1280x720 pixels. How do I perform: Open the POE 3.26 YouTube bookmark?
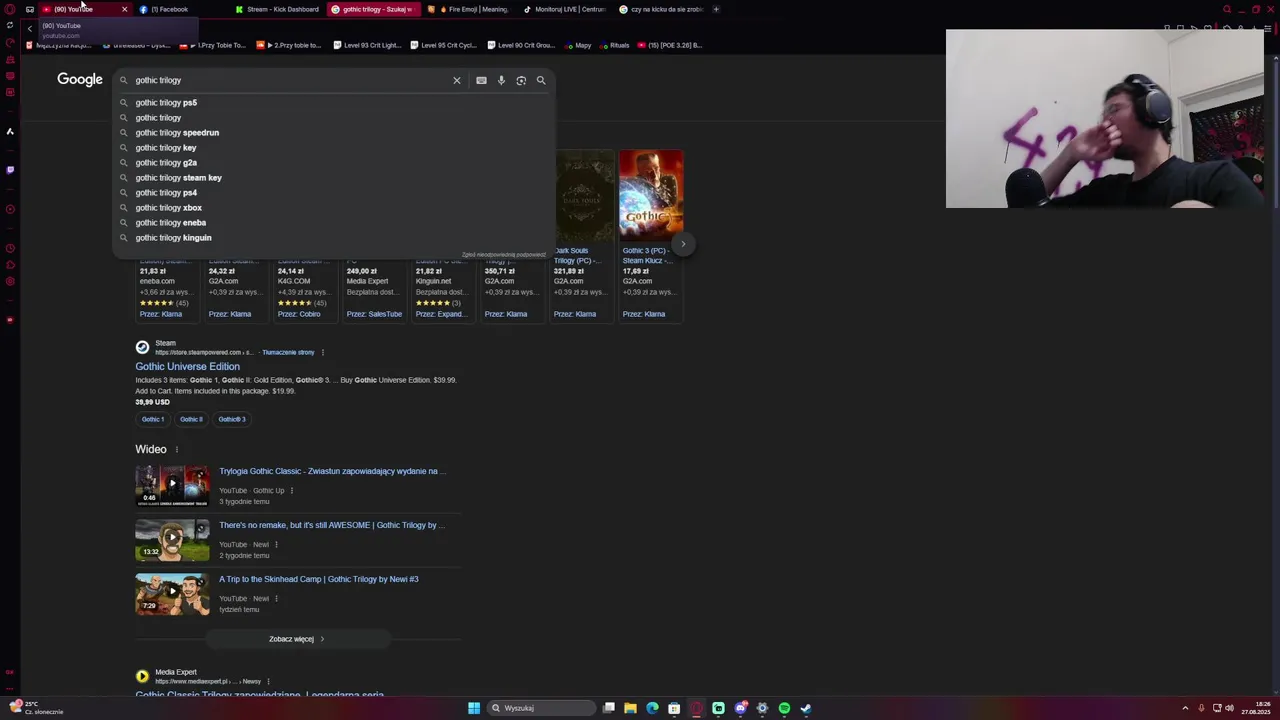[670, 45]
